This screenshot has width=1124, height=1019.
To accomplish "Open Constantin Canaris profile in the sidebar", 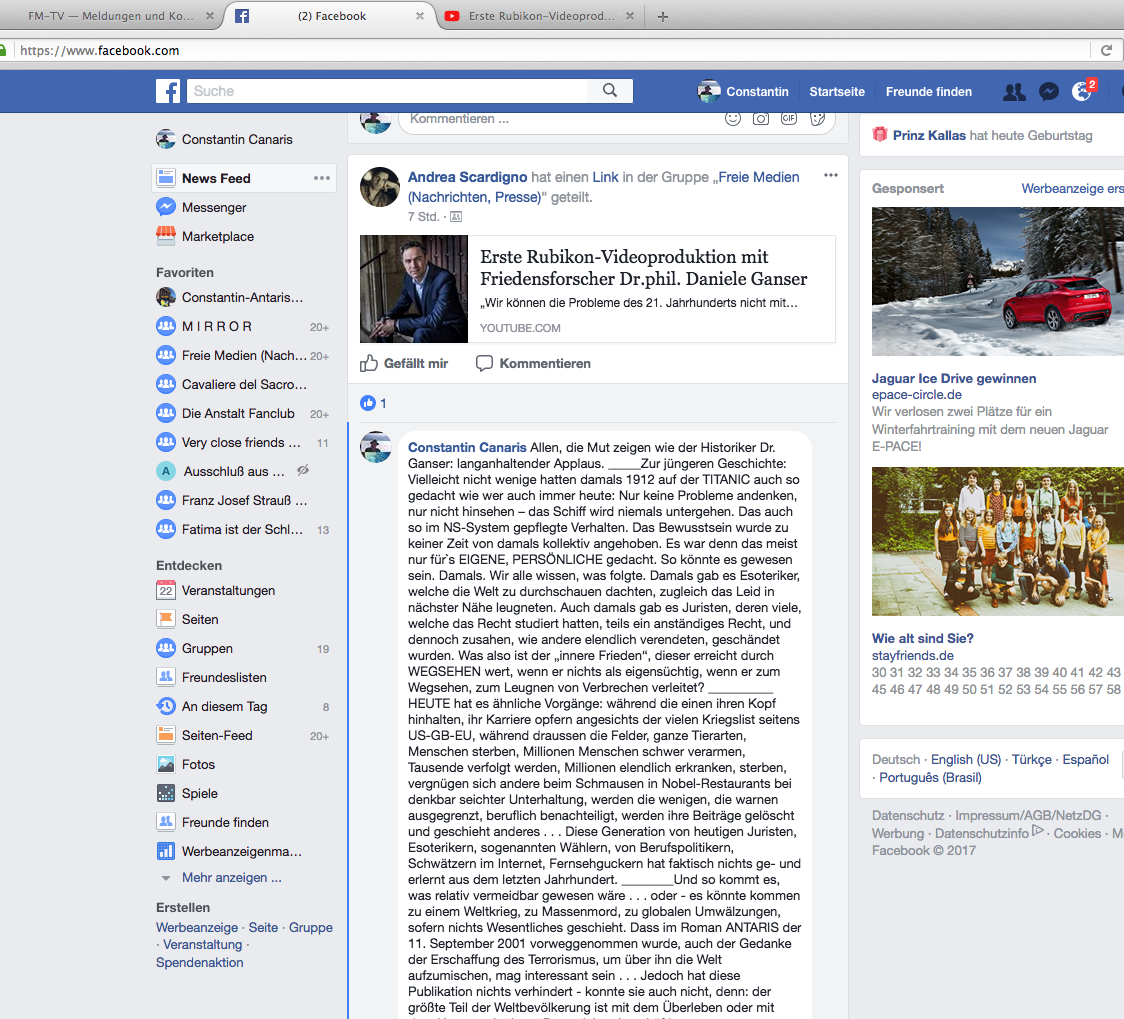I will [224, 139].
